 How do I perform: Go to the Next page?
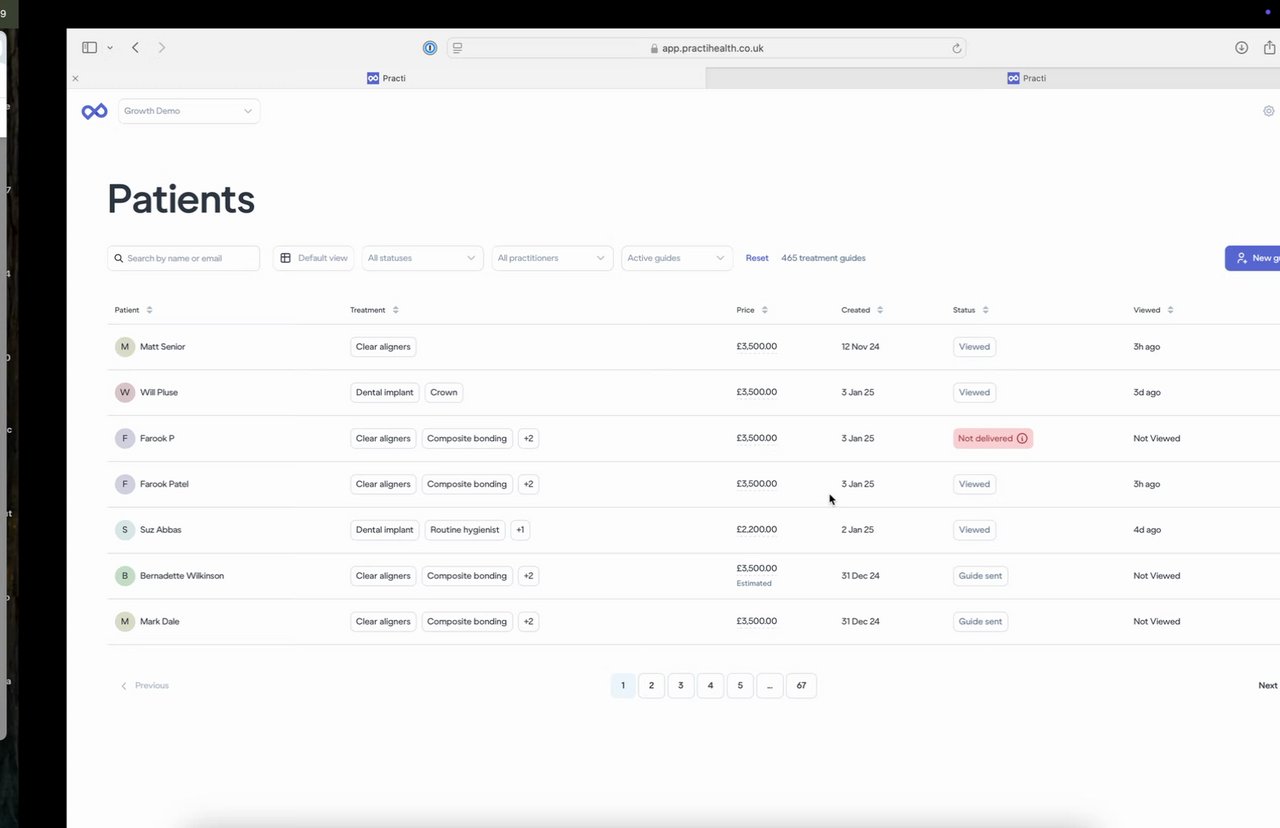(1267, 685)
